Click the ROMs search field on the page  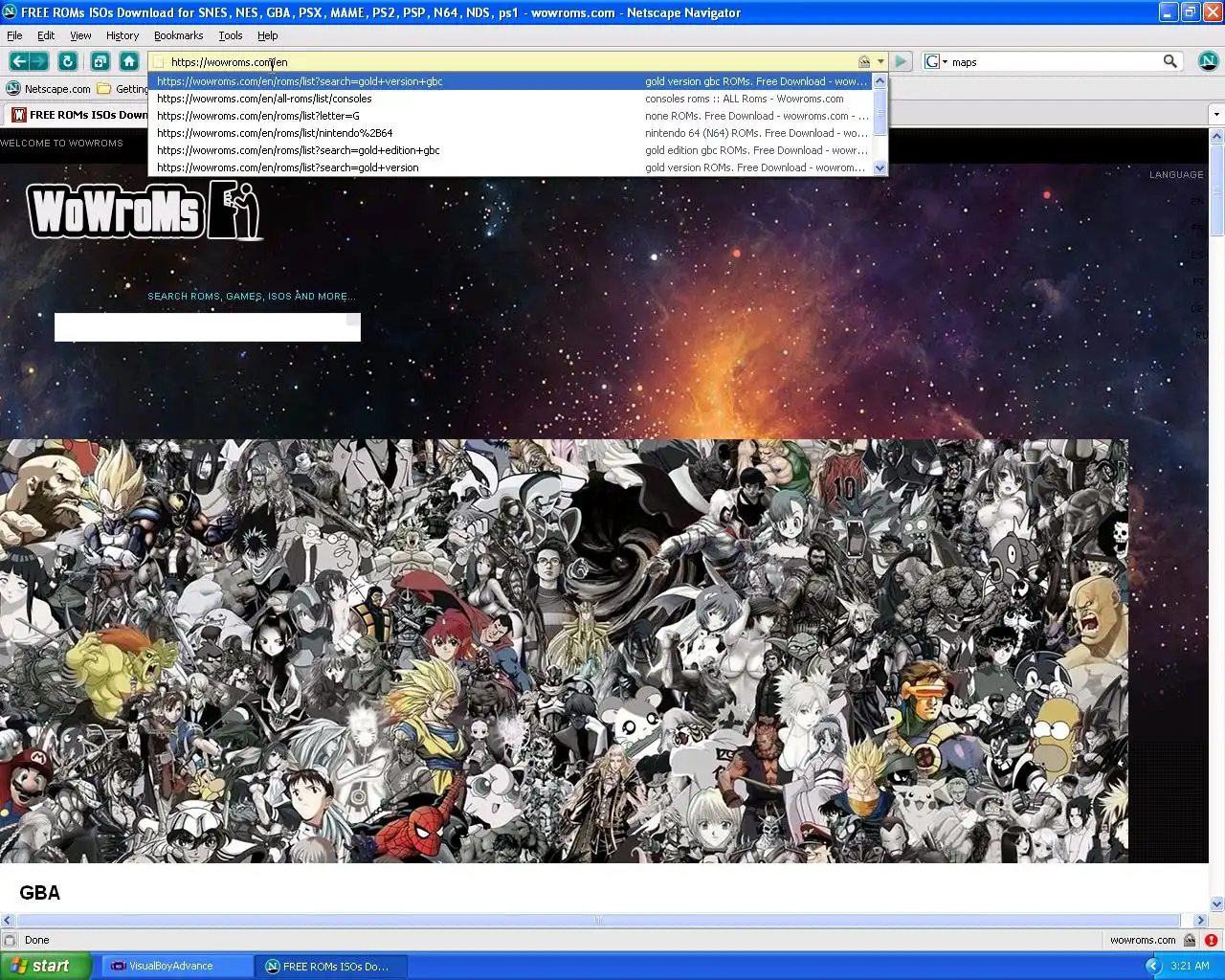(207, 327)
